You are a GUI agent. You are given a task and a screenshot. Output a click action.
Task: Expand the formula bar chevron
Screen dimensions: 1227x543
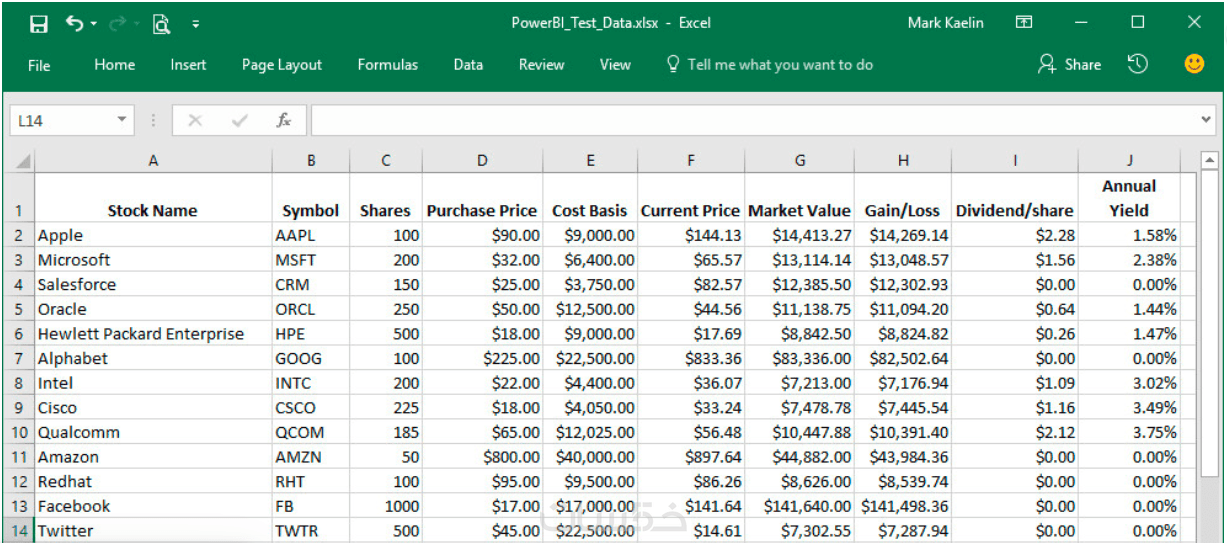click(1206, 120)
